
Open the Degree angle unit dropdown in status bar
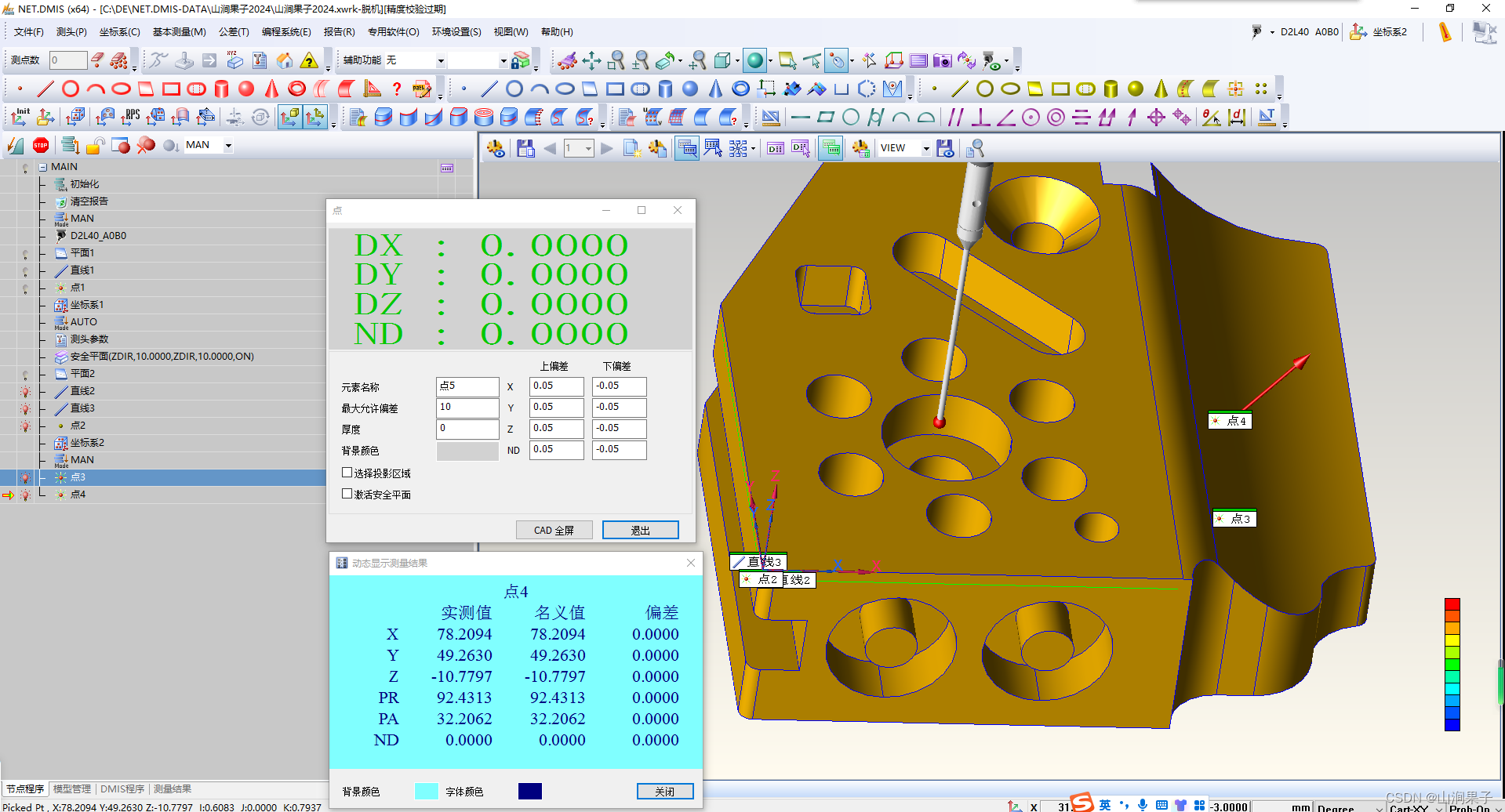point(1350,807)
